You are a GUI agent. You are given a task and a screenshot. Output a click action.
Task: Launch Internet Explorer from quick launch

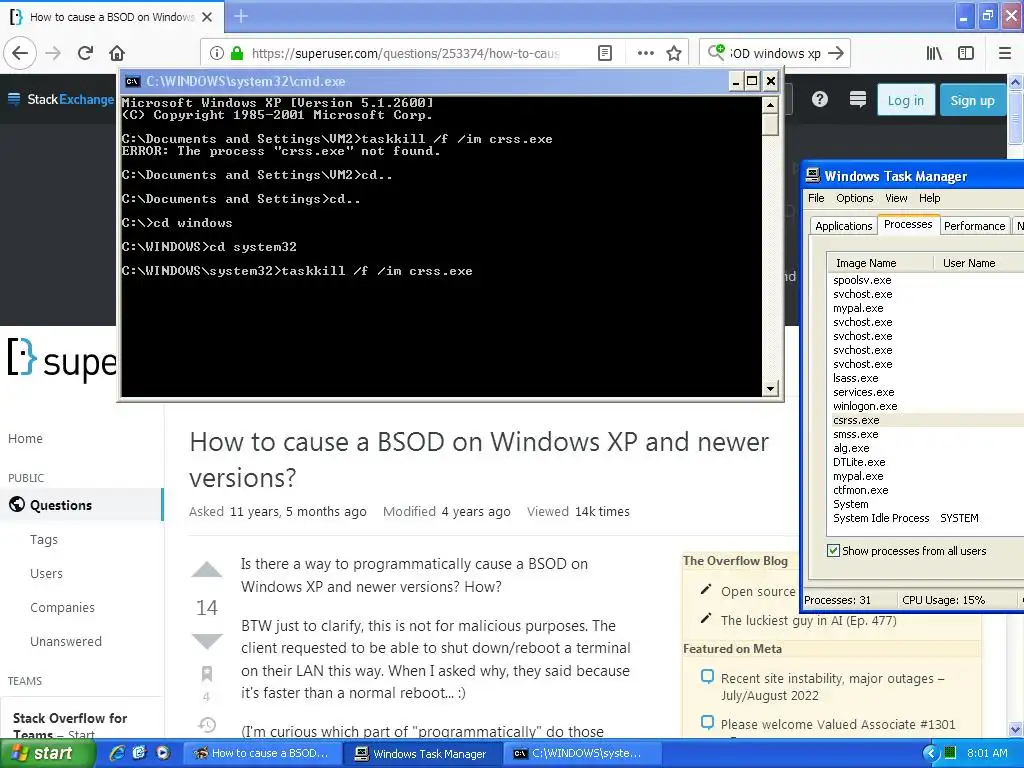[117, 753]
